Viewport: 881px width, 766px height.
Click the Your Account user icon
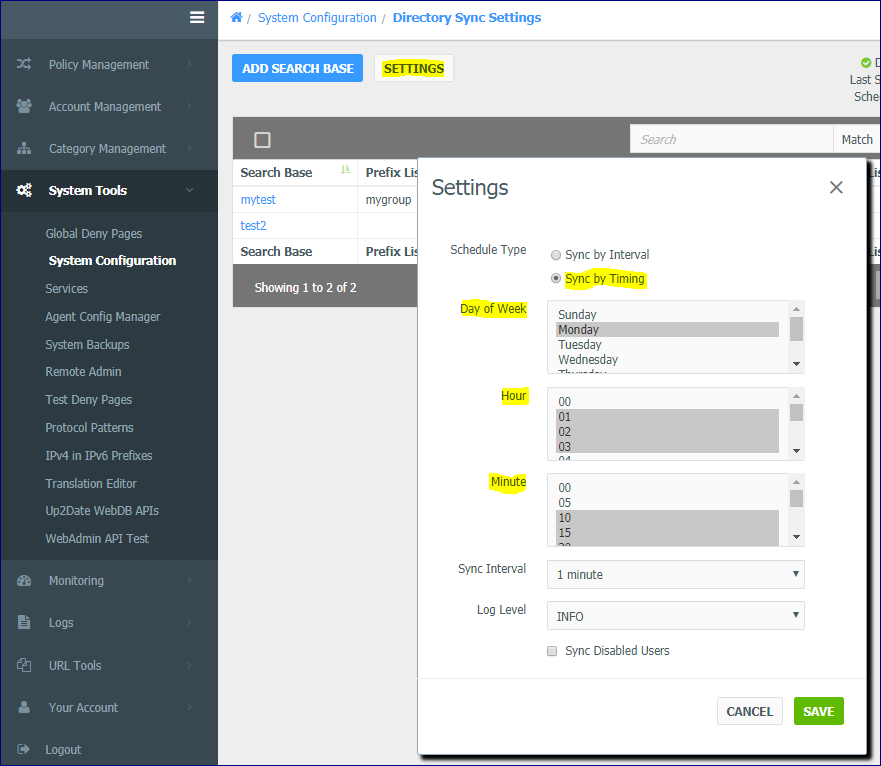coord(24,707)
